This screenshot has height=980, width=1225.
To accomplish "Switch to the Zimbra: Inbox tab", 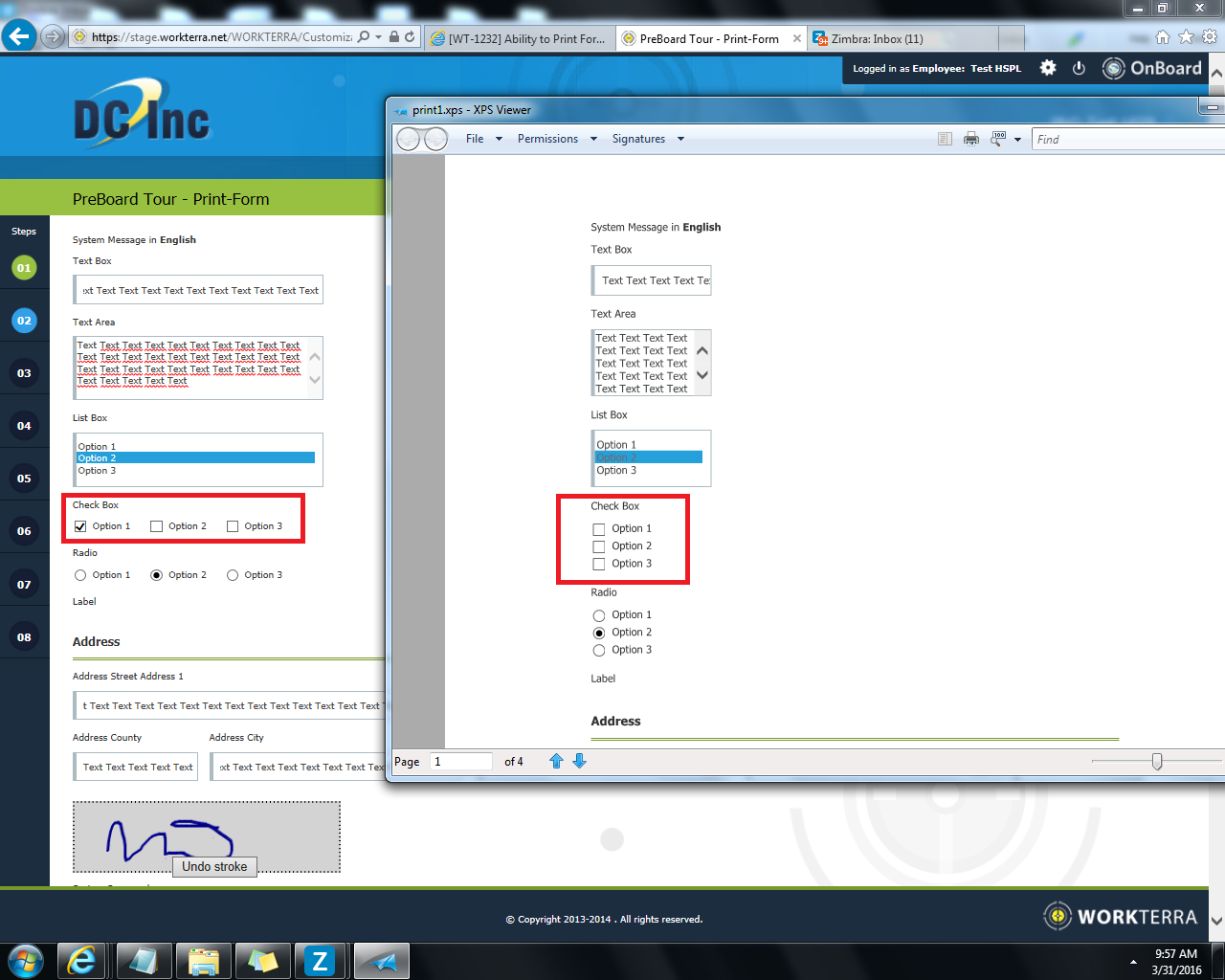I will pyautogui.click(x=876, y=39).
